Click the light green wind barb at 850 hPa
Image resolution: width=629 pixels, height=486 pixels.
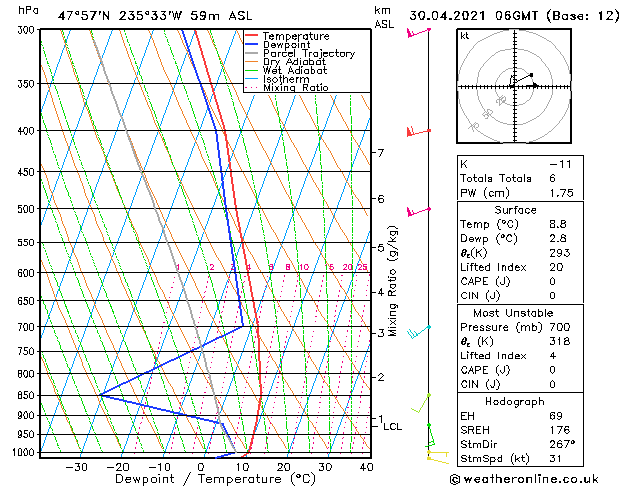(421, 403)
